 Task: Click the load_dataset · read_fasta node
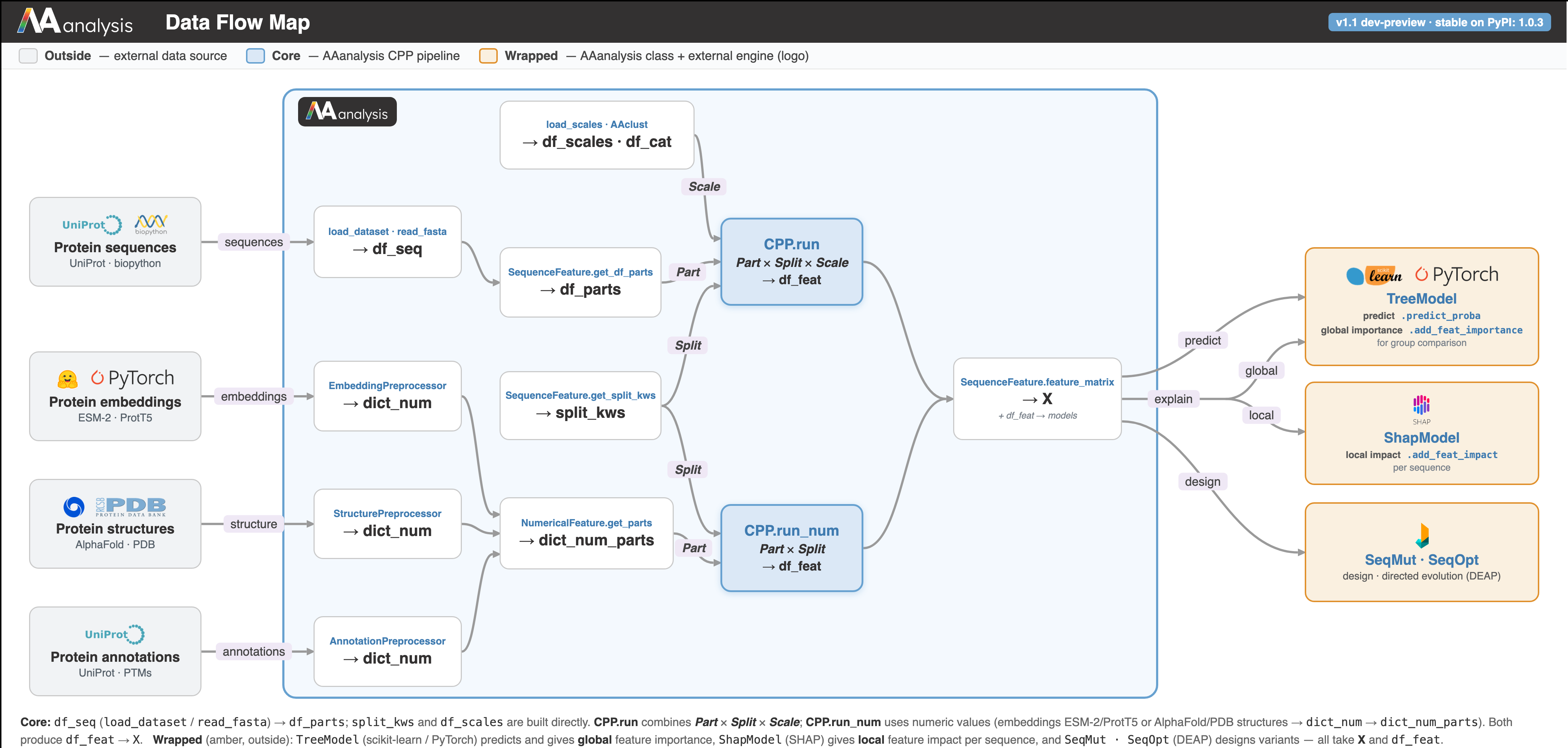click(x=387, y=242)
